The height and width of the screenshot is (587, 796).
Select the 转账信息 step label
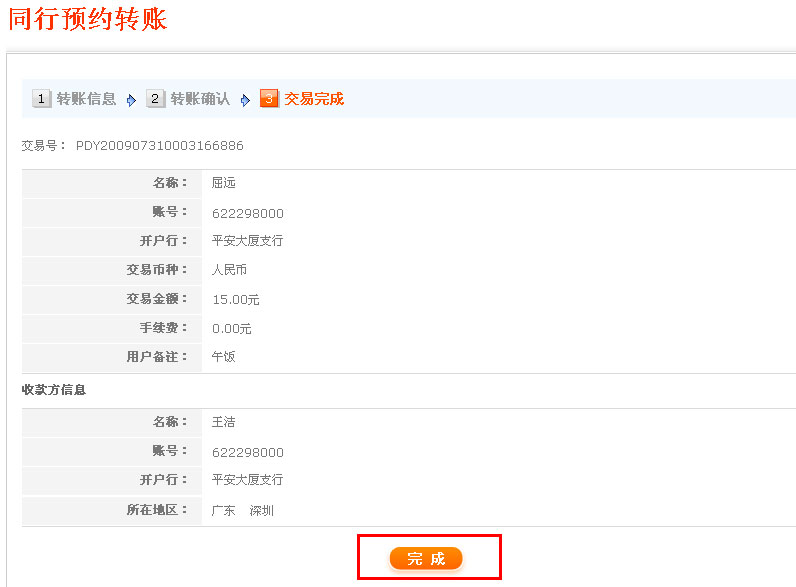(x=86, y=99)
